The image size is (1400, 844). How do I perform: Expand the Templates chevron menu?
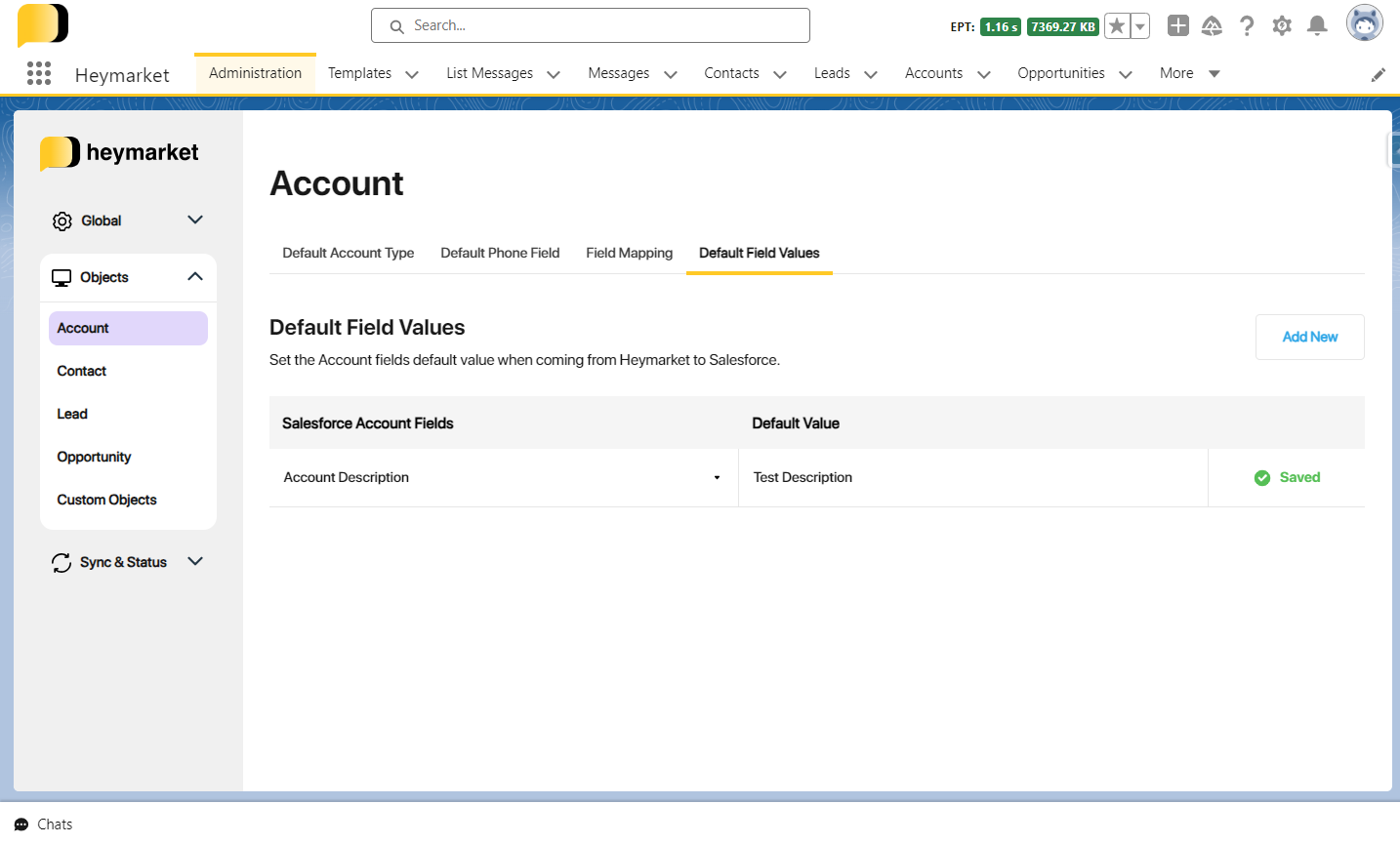point(412,74)
